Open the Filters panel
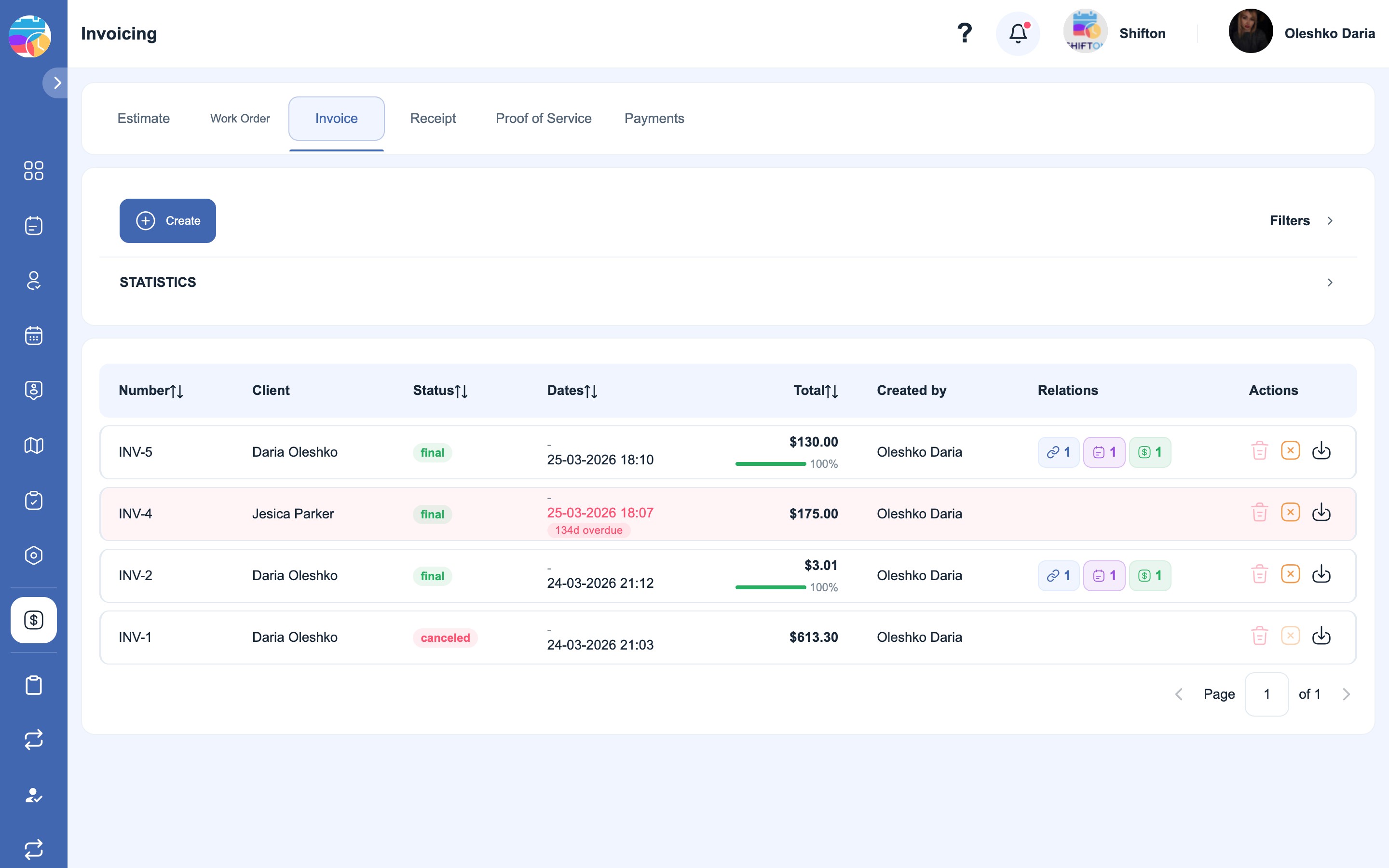Image resolution: width=1389 pixels, height=868 pixels. tap(1301, 221)
